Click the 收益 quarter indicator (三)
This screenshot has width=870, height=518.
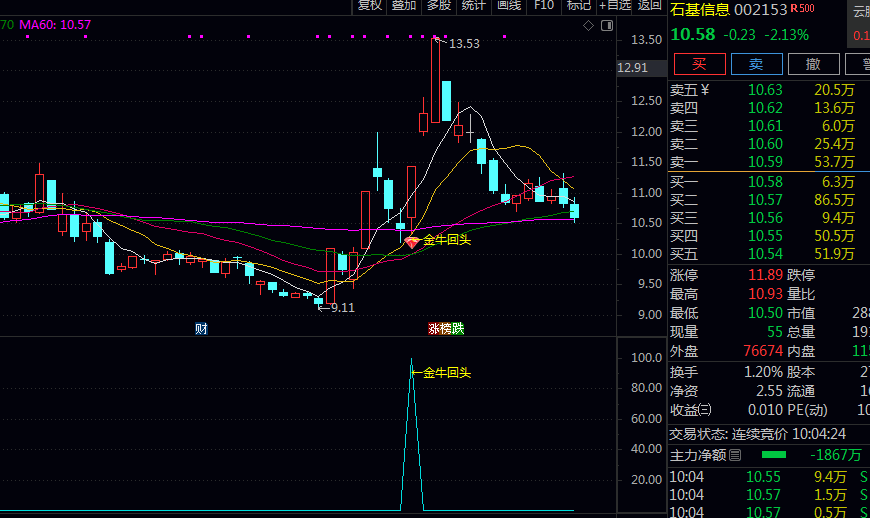705,409
